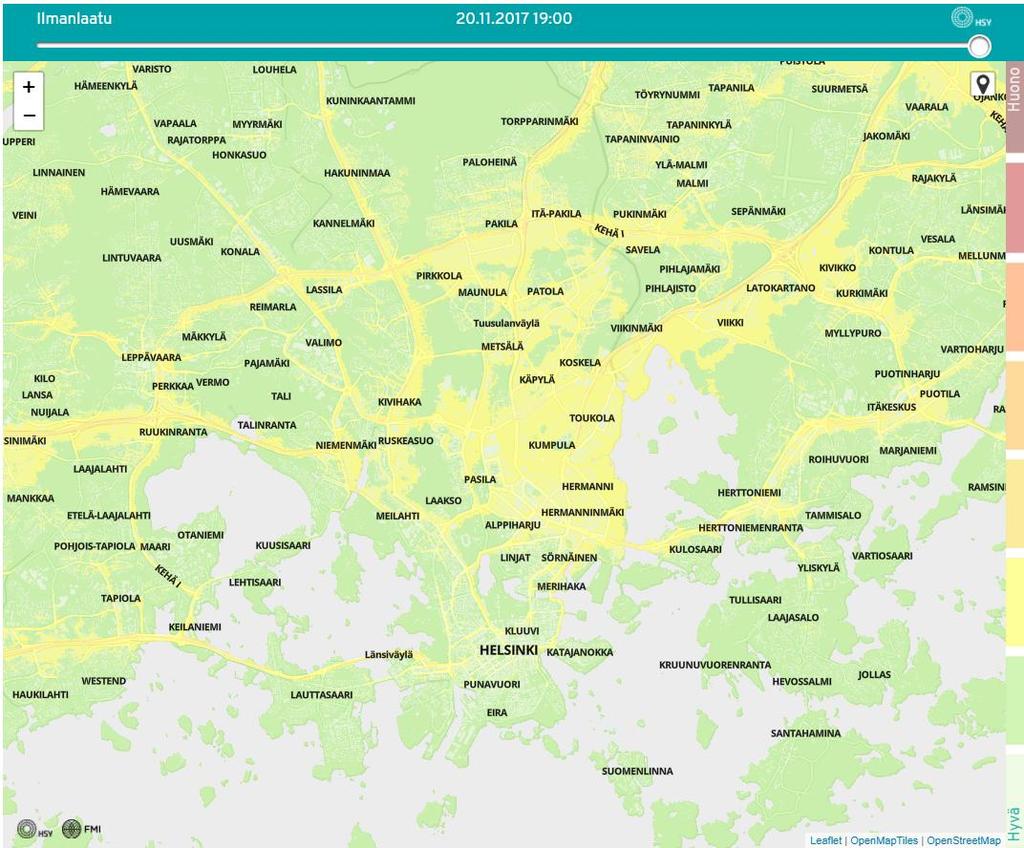1024x848 pixels.
Task: Open the OpenStreetMap link
Action: tap(963, 840)
